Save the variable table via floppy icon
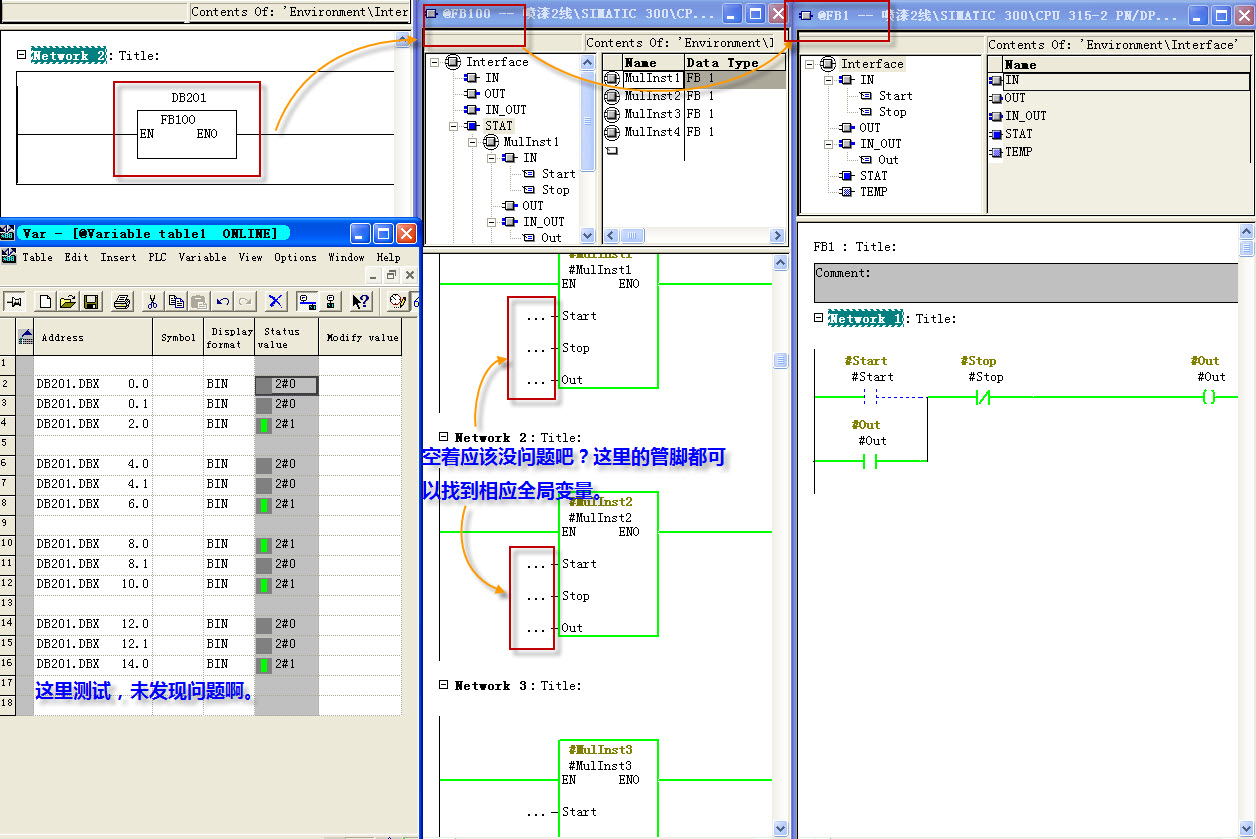The height and width of the screenshot is (839, 1256). click(x=91, y=301)
